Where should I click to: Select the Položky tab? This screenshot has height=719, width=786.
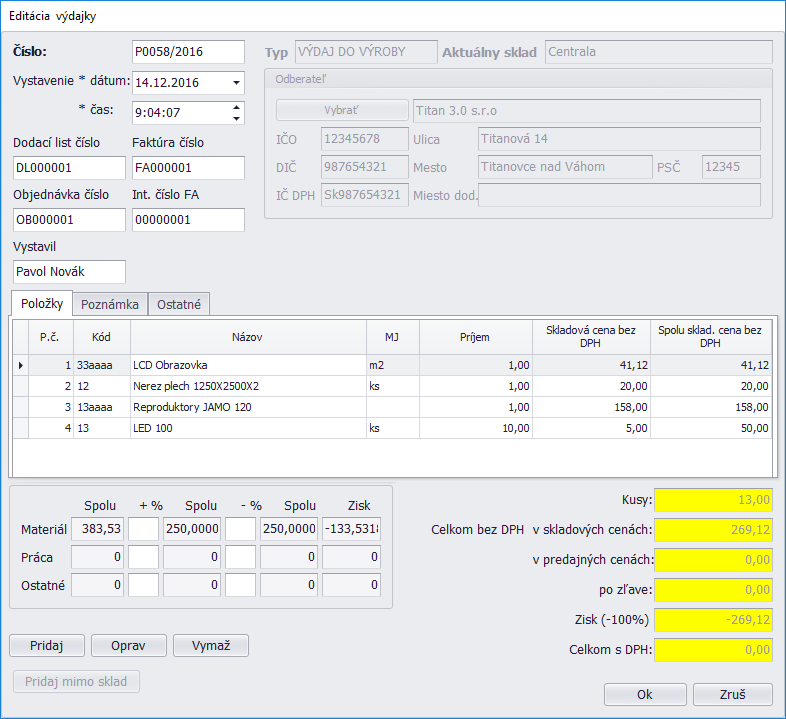(x=42, y=303)
